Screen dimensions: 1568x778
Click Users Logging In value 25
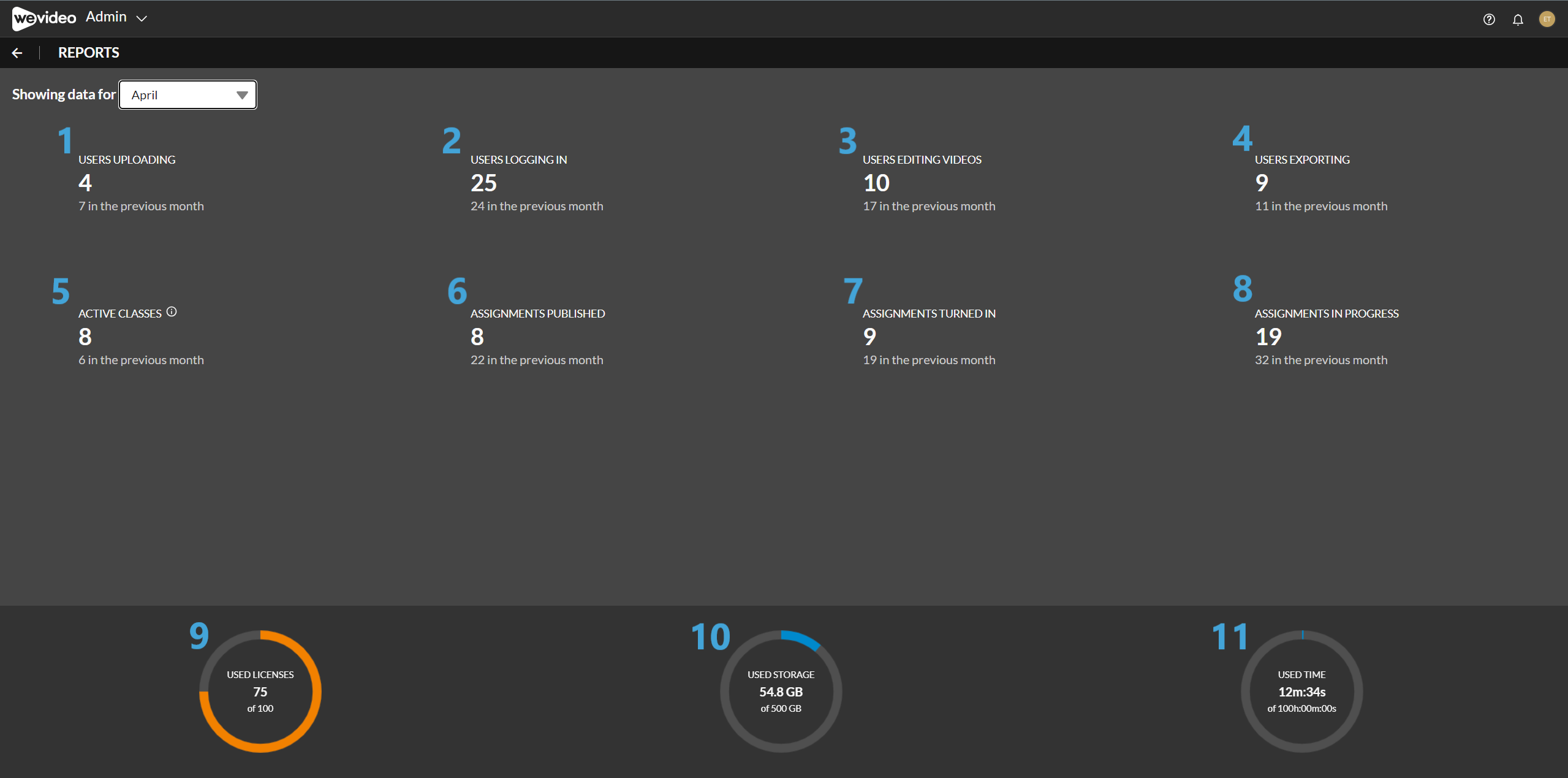(x=483, y=183)
